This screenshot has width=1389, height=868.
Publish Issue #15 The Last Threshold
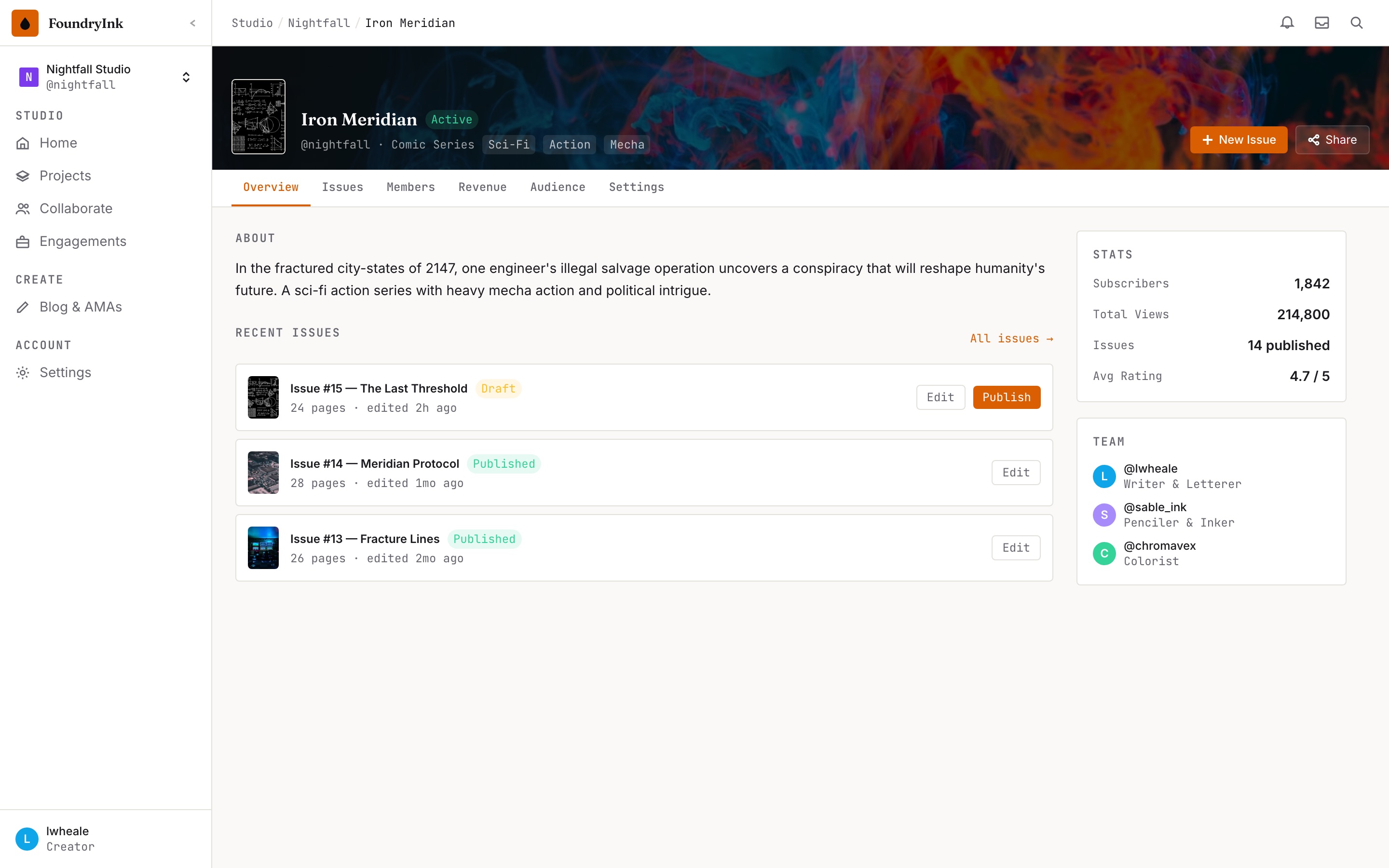tap(1007, 397)
